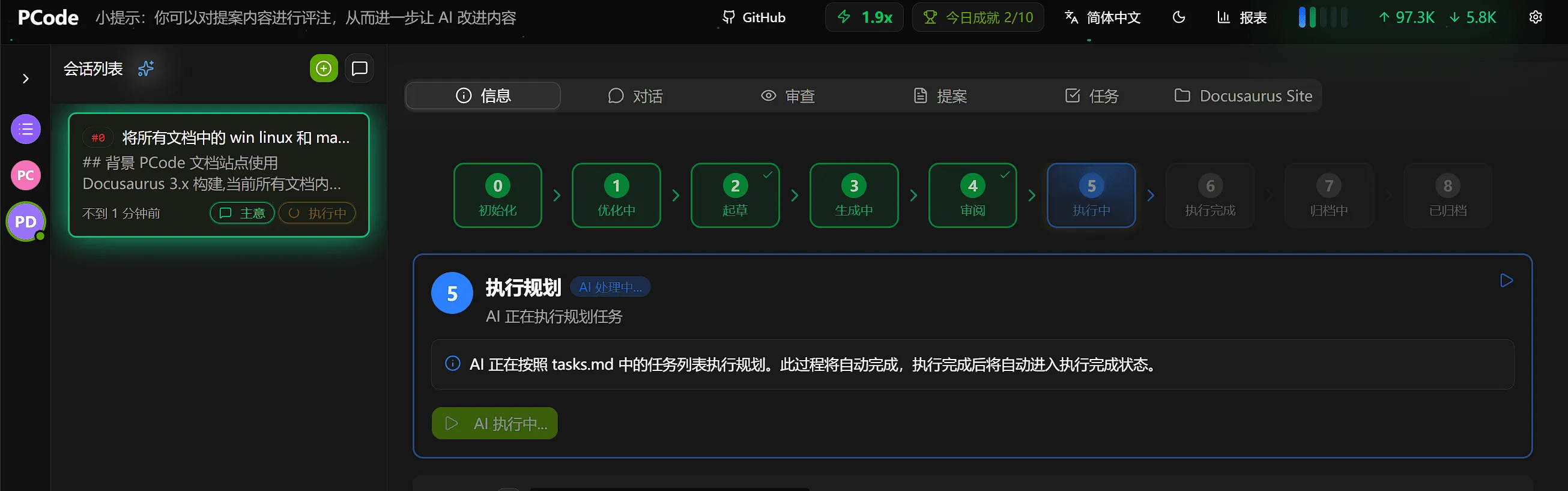Select step 2 起草
This screenshot has width=1568, height=491.
734,195
